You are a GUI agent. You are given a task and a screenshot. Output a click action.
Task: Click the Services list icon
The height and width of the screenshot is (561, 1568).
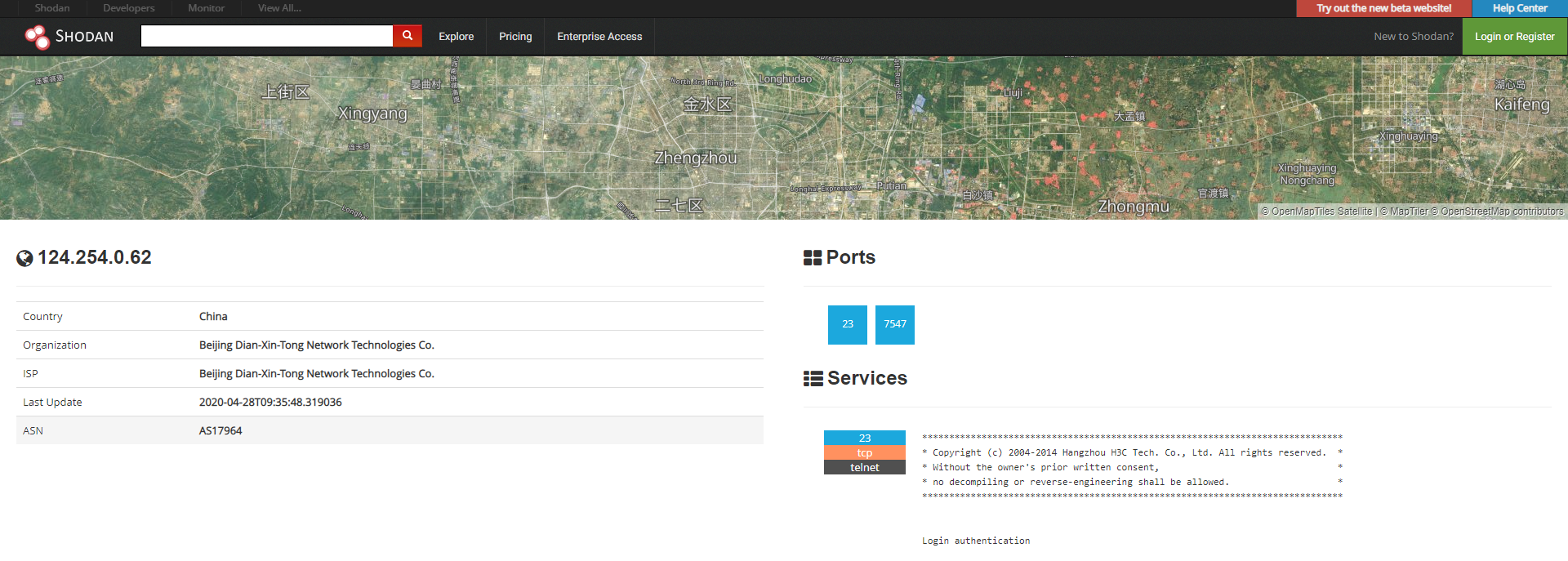click(813, 379)
